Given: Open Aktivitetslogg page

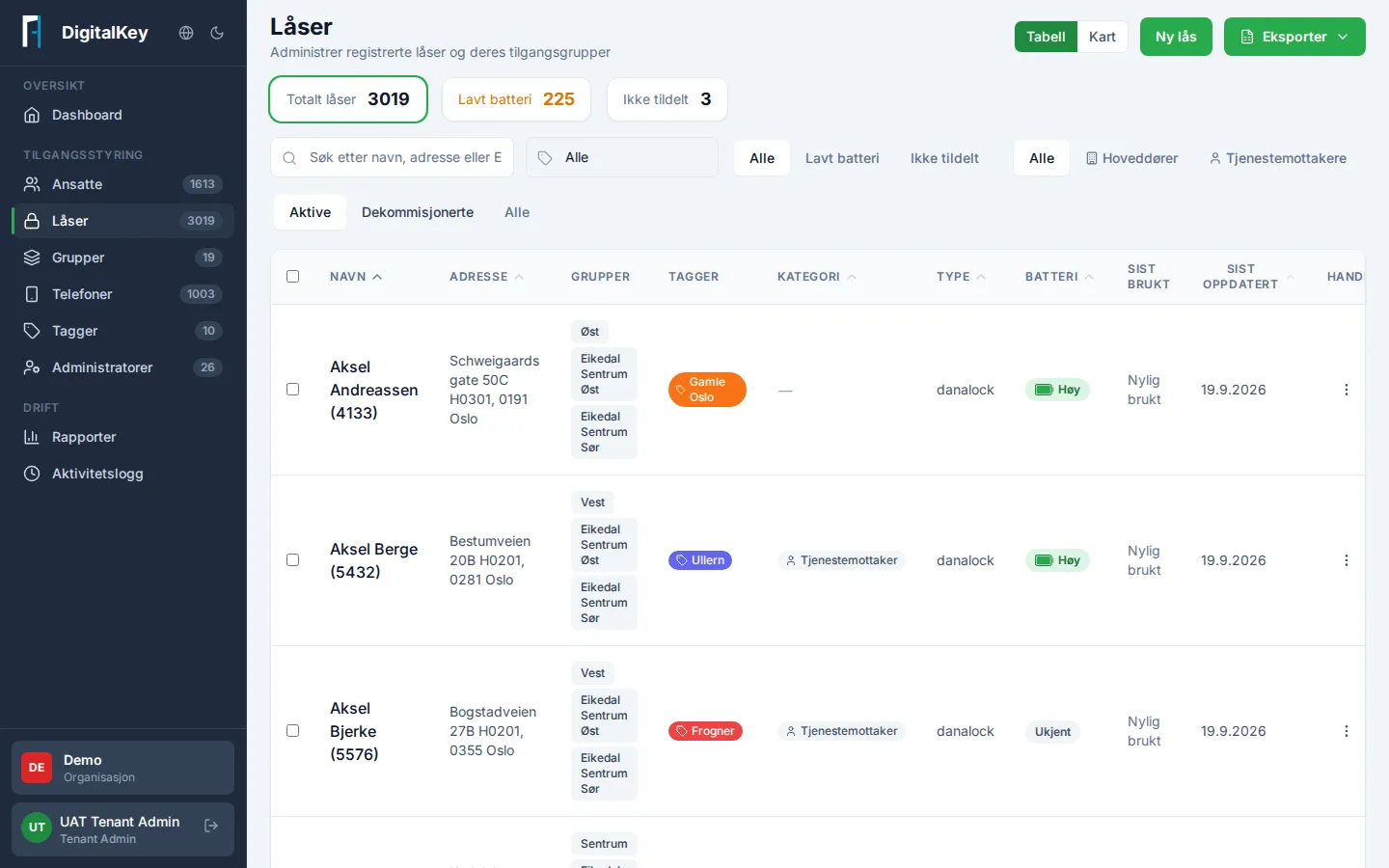Looking at the screenshot, I should 123,474.
